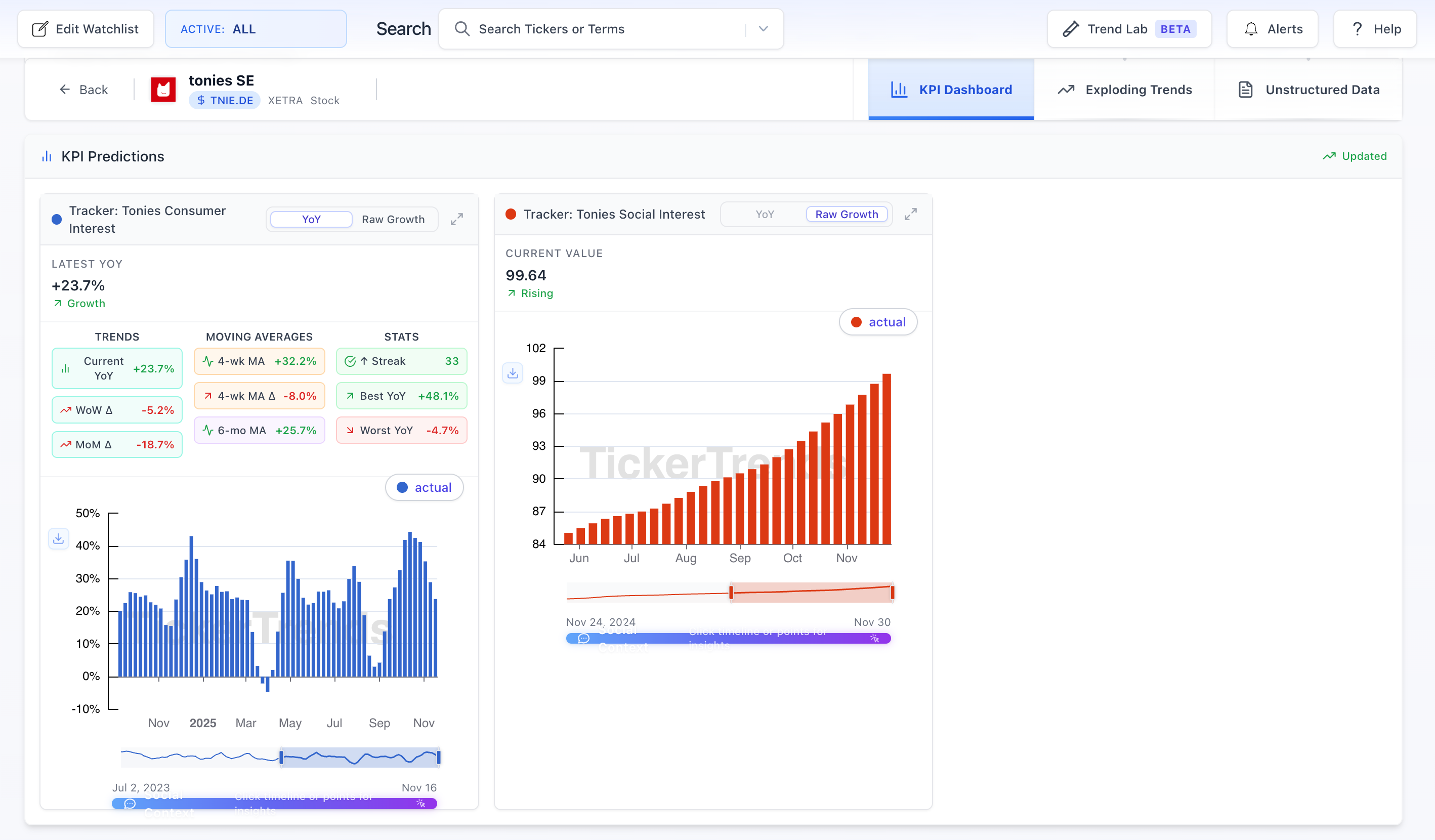
Task: Click the tonies SE red logo
Action: [163, 90]
